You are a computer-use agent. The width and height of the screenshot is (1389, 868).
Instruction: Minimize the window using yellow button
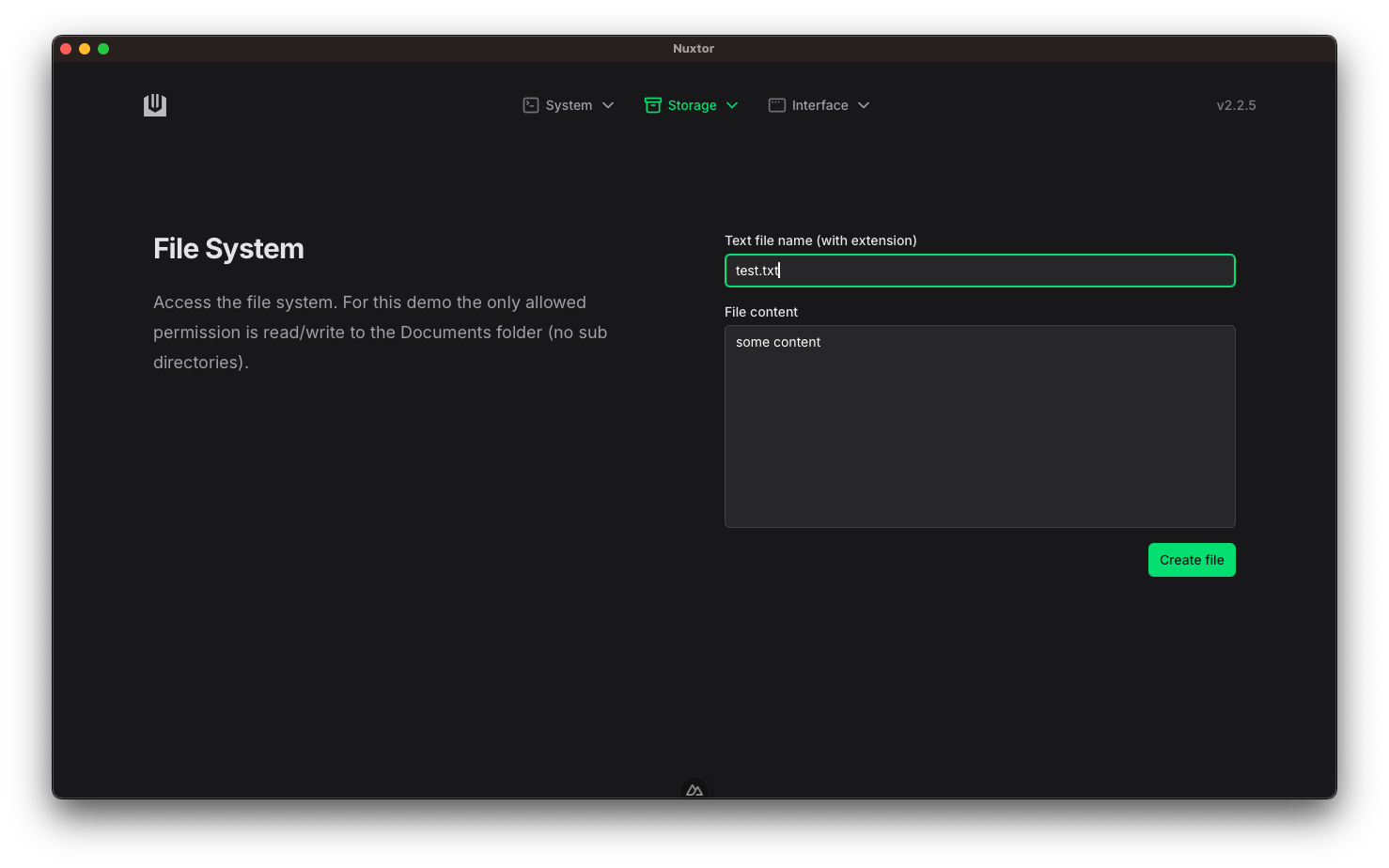point(85,49)
